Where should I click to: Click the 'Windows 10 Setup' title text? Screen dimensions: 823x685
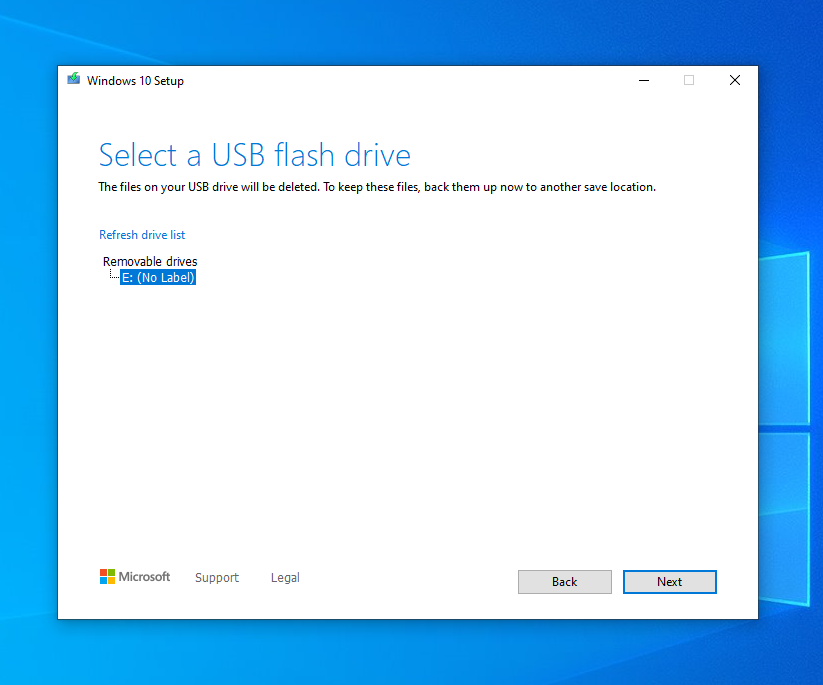135,81
